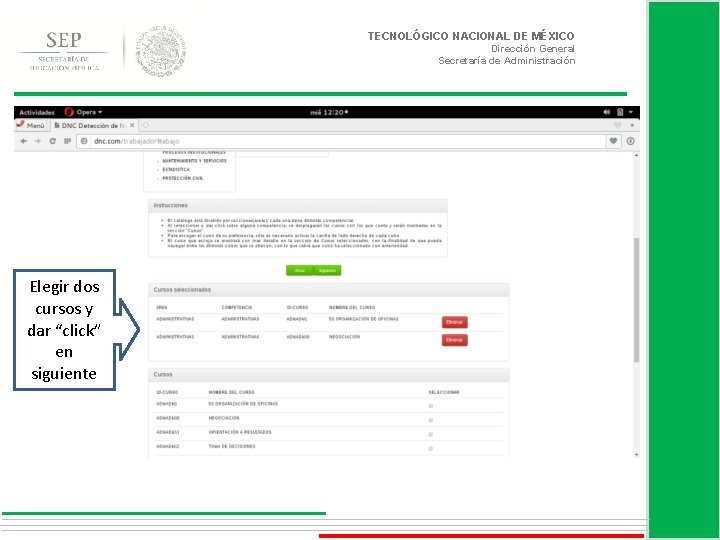Click the download icon beside the heart
The image size is (720, 540).
click(630, 141)
